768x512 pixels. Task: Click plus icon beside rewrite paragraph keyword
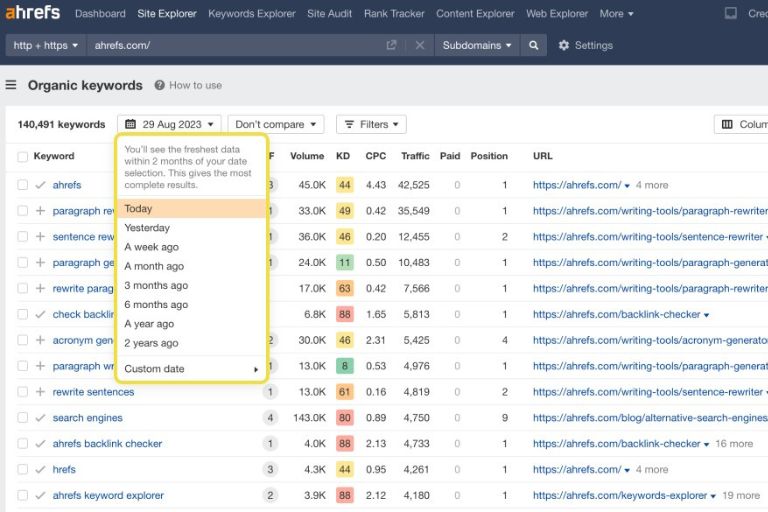pyautogui.click(x=40, y=288)
